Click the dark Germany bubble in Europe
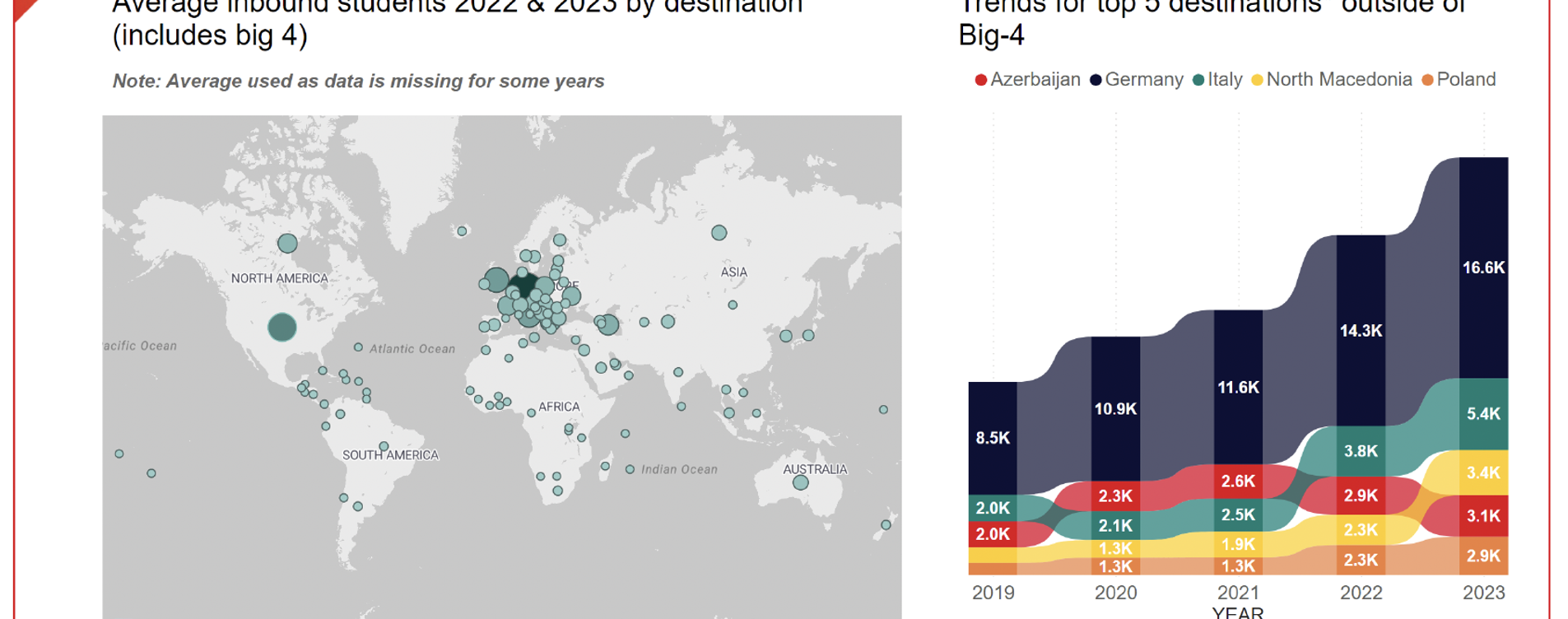 pos(523,285)
